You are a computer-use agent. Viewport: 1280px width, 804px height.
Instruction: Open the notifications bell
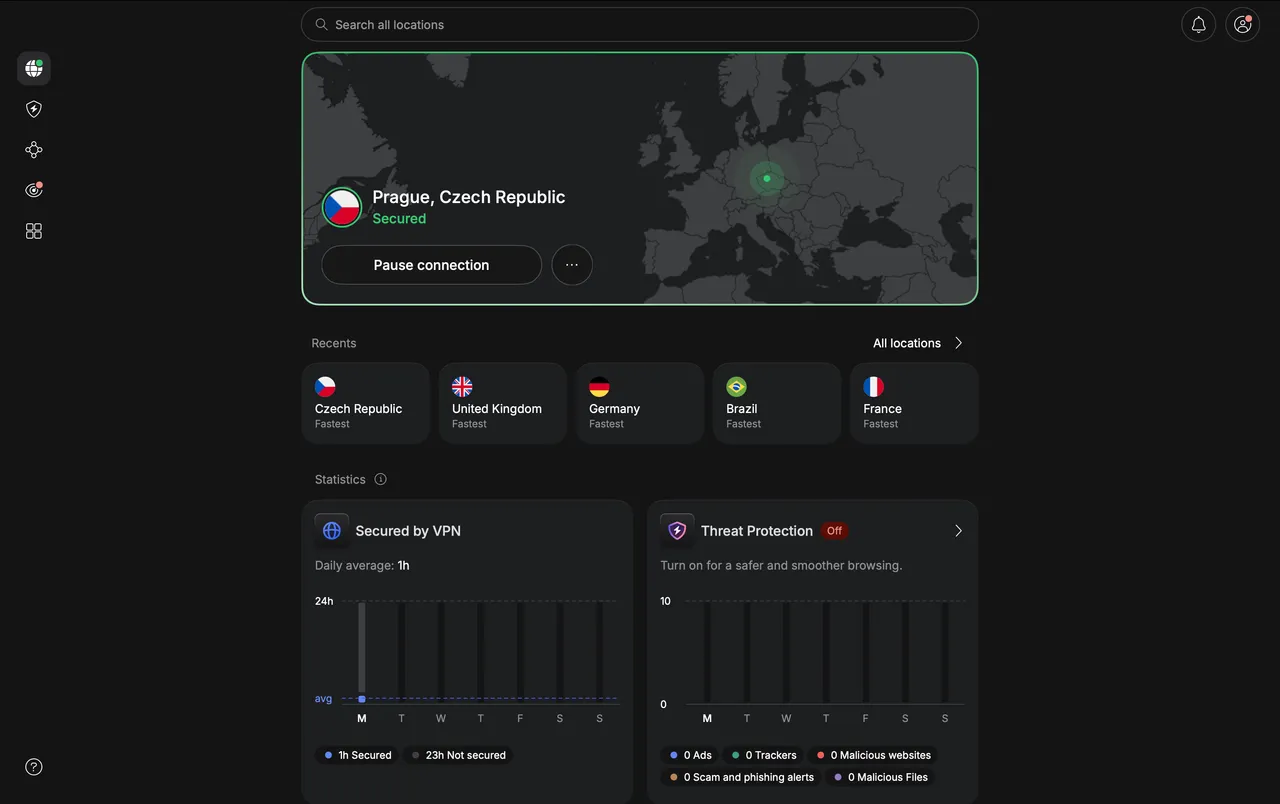coord(1198,25)
